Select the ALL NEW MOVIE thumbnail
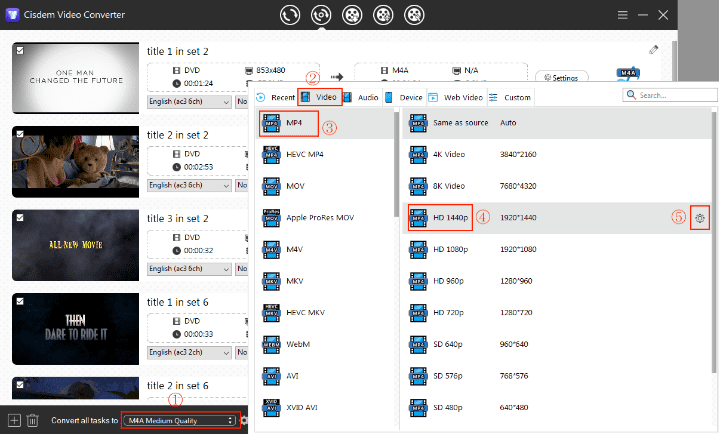719x434 pixels. coord(76,245)
